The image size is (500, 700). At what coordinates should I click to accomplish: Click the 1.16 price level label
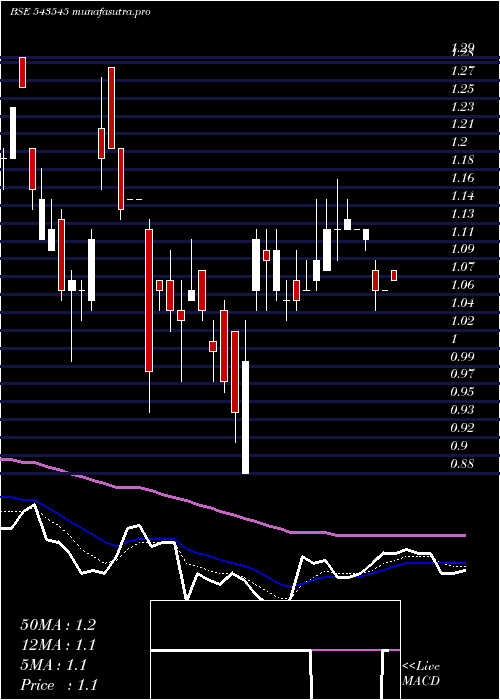point(462,178)
